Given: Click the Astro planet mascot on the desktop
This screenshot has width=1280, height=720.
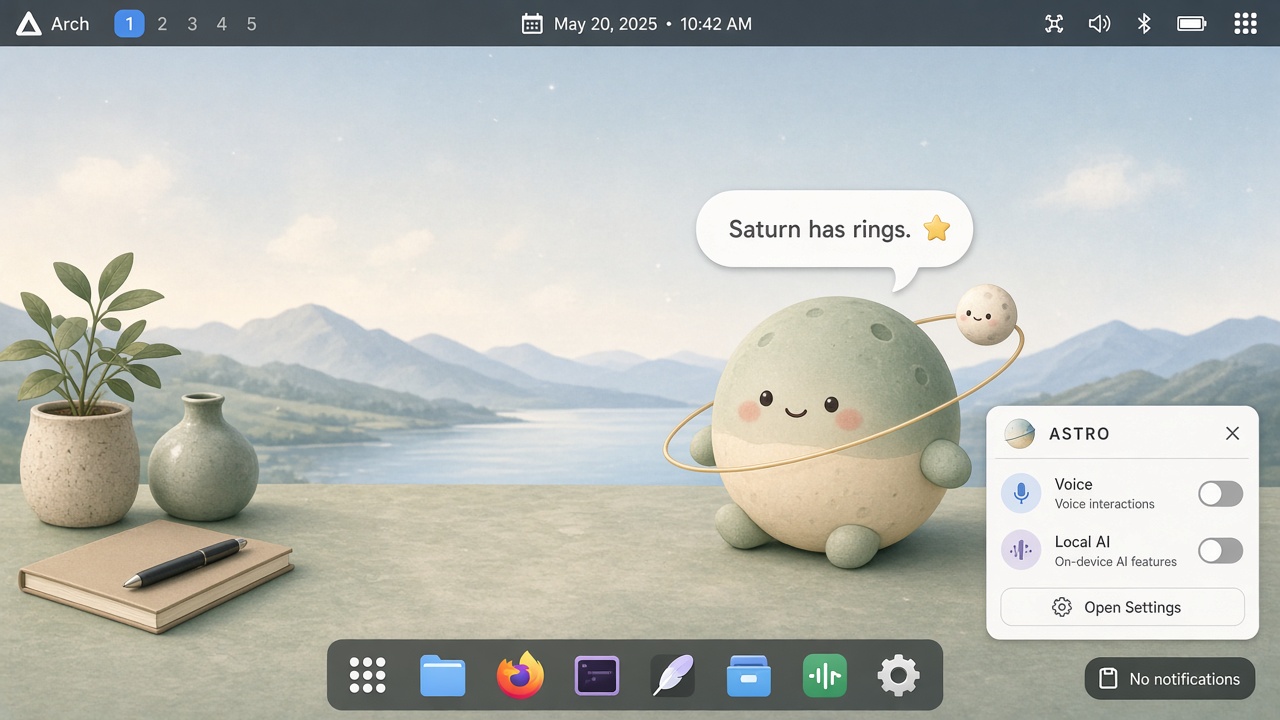Looking at the screenshot, I should 835,430.
